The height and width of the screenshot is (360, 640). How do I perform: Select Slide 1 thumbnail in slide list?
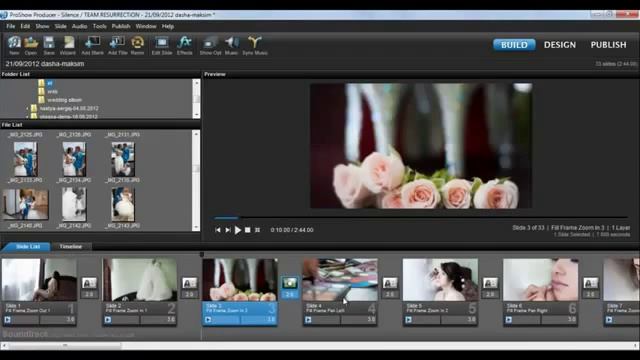pos(39,280)
